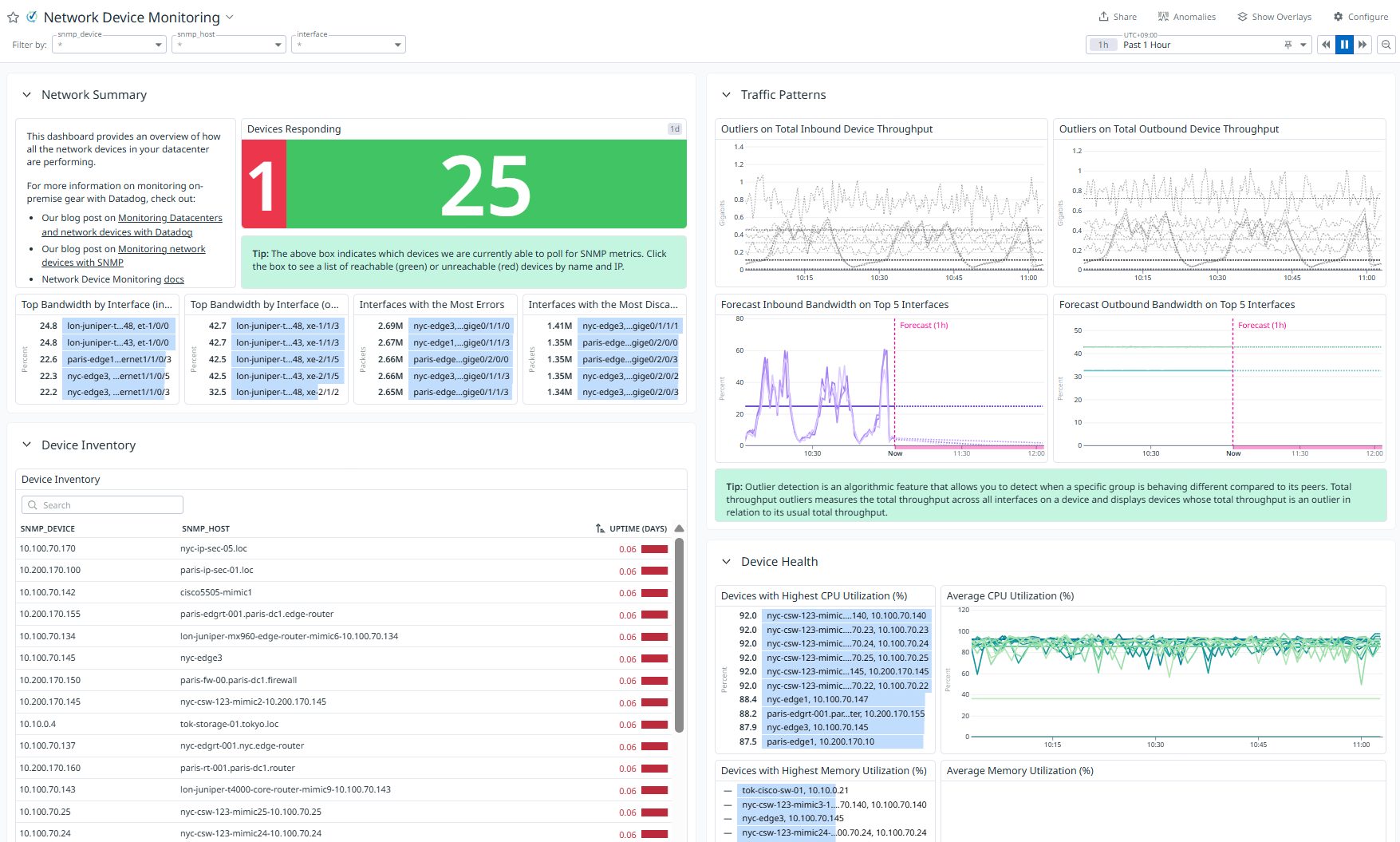Step forward one time window
The image size is (1400, 842).
click(x=1363, y=45)
